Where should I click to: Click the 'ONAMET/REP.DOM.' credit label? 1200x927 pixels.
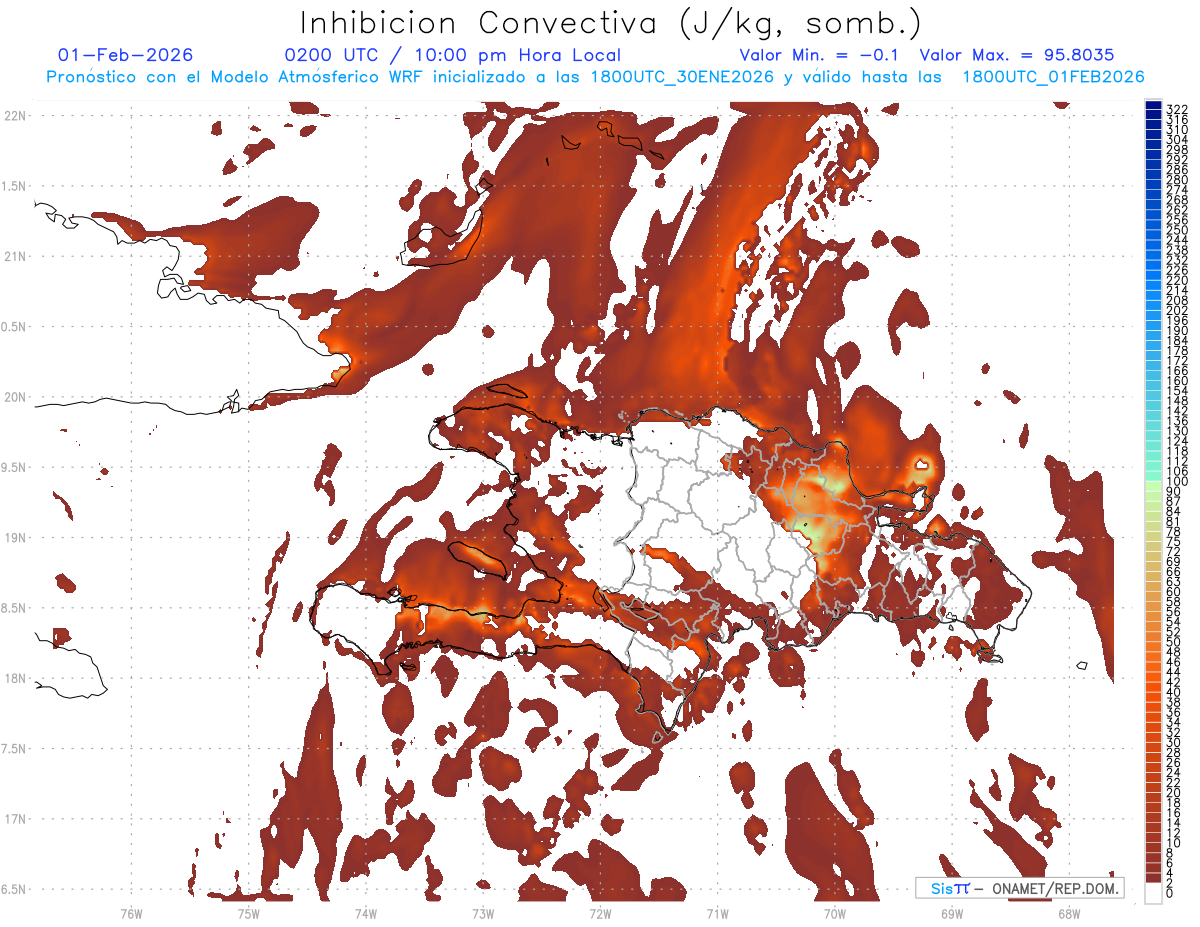click(x=1054, y=888)
